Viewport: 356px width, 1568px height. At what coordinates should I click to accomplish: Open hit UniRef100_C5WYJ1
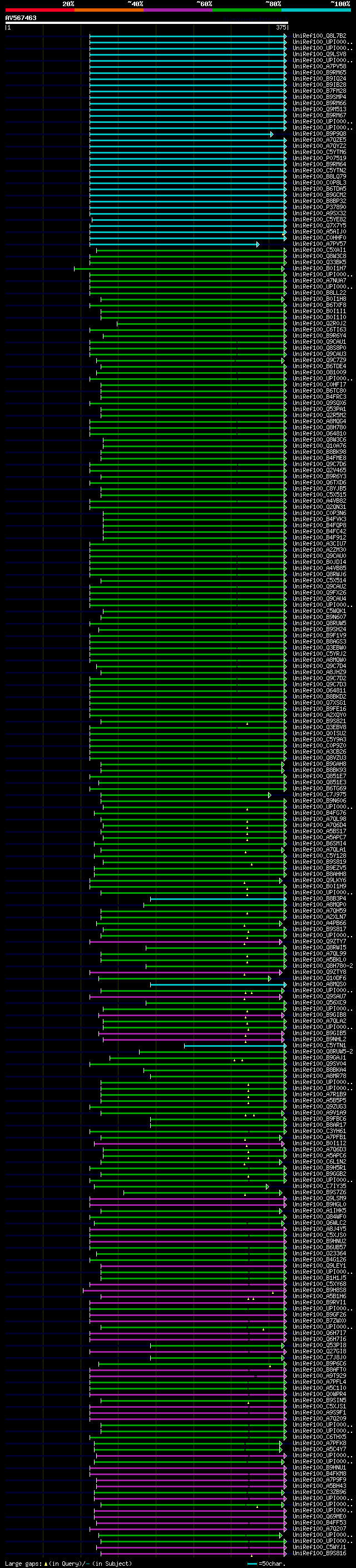pyautogui.click(x=319, y=1547)
